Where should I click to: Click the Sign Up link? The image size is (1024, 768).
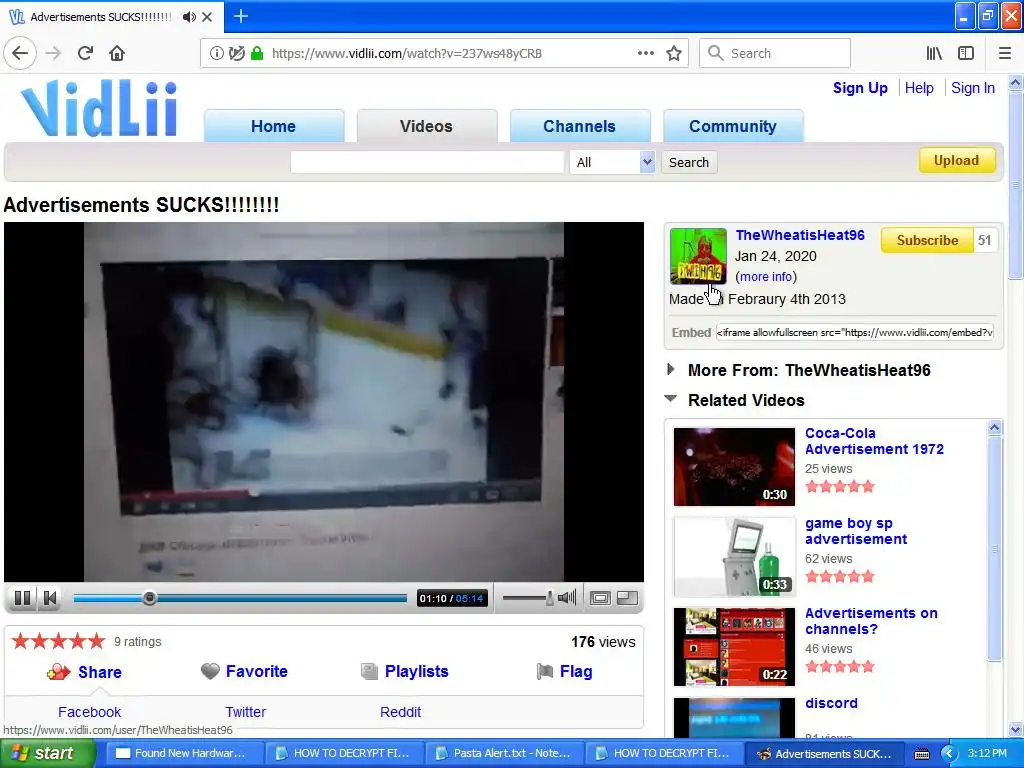860,88
